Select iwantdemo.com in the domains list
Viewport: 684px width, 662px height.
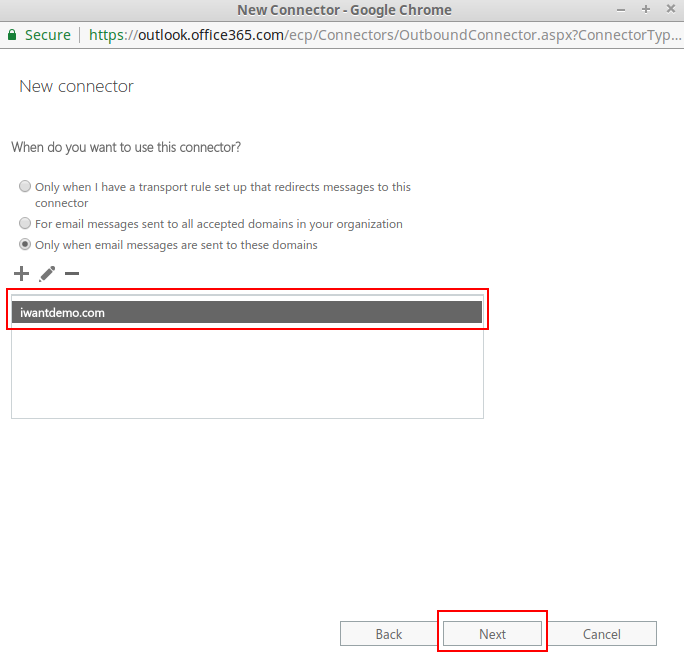coord(247,313)
